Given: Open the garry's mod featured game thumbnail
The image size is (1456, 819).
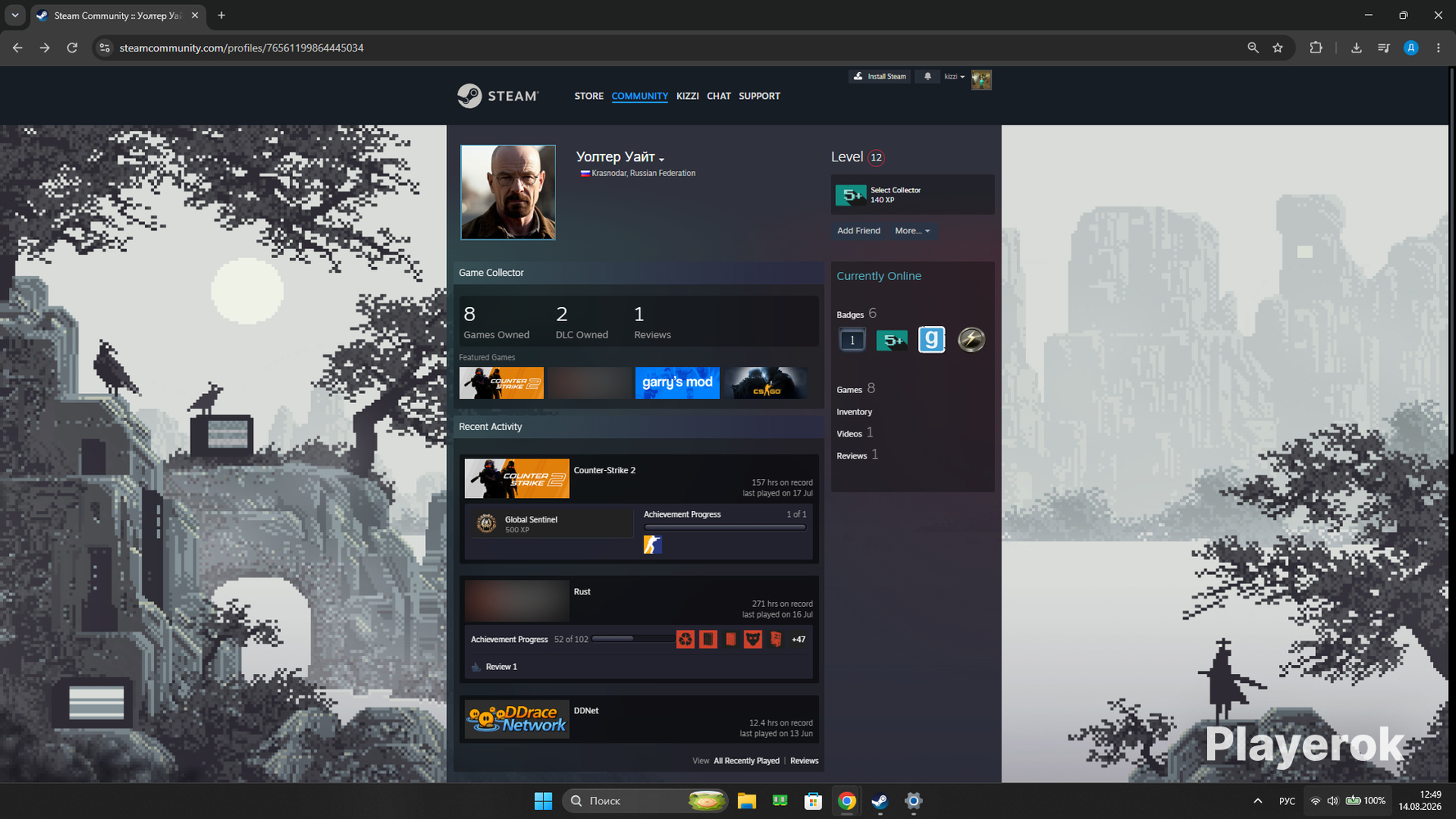Looking at the screenshot, I should (x=677, y=382).
